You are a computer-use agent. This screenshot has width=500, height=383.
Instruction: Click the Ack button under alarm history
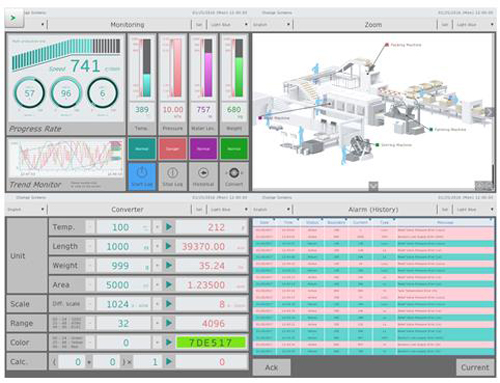click(x=271, y=367)
